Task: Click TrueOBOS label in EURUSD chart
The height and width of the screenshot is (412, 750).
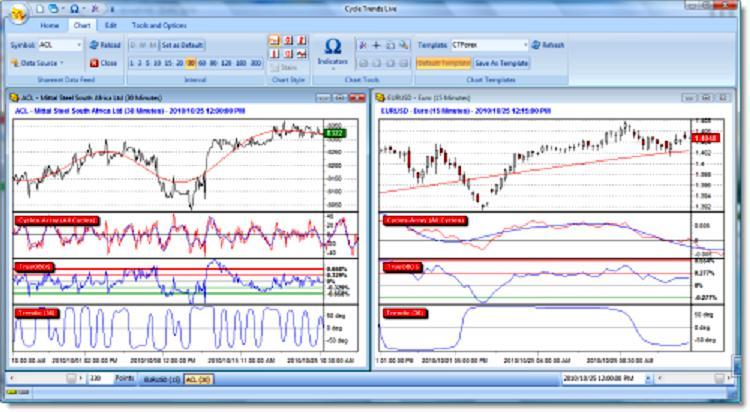Action: (402, 267)
